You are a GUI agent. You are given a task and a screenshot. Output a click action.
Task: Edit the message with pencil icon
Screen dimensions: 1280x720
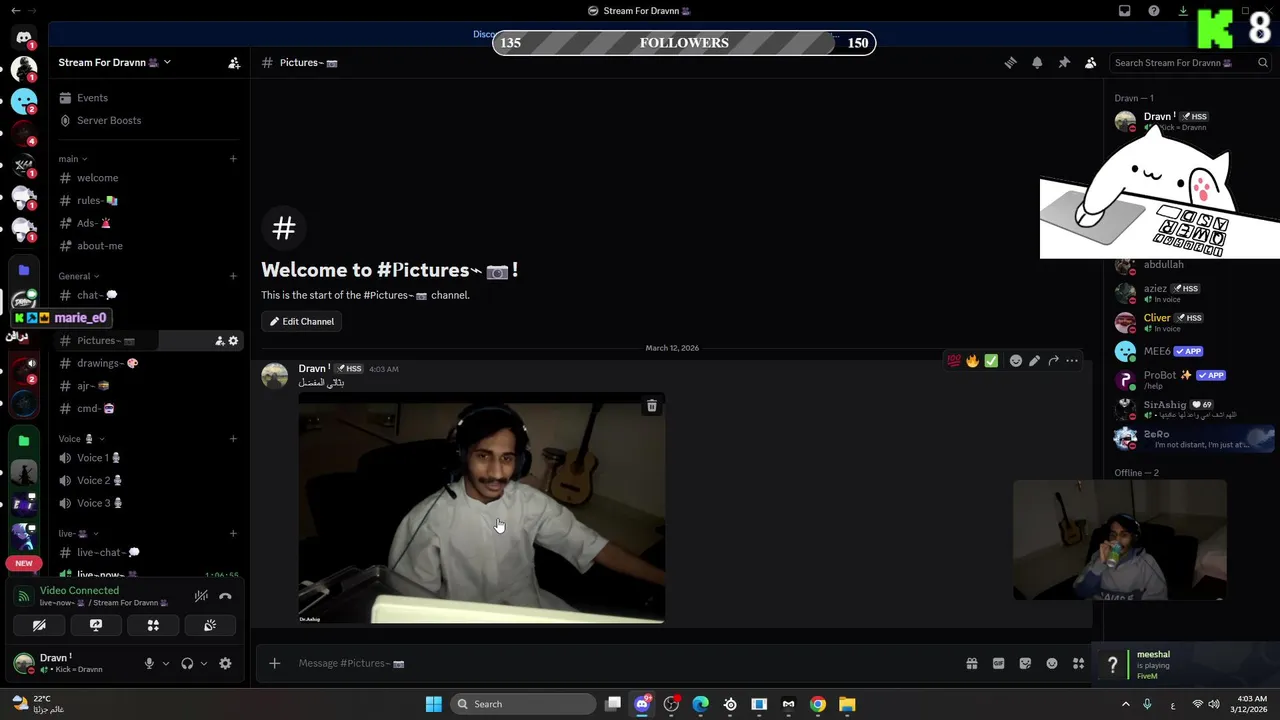[1035, 360]
